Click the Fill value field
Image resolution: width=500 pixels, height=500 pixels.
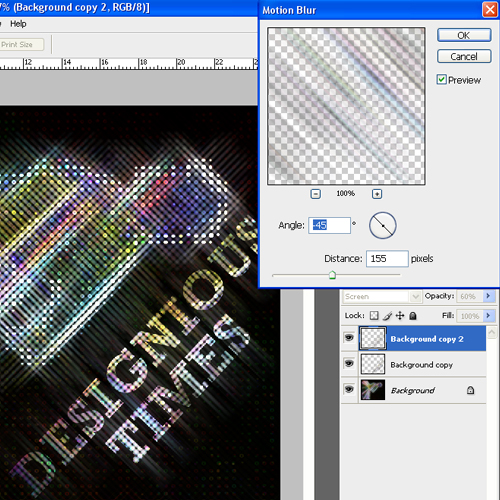469,316
